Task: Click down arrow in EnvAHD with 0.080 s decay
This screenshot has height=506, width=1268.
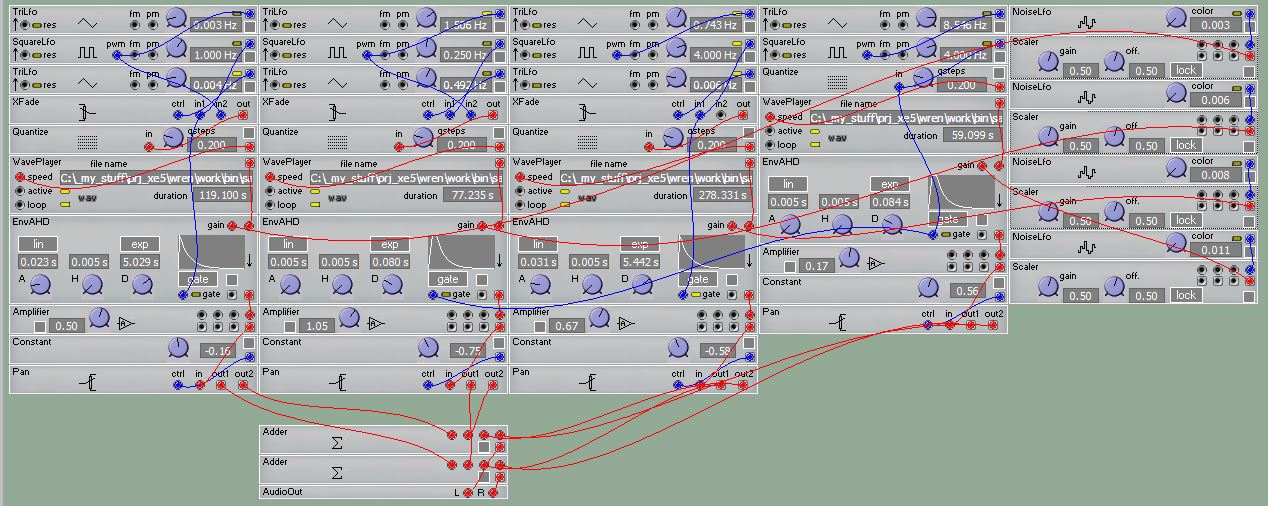Action: [500, 262]
